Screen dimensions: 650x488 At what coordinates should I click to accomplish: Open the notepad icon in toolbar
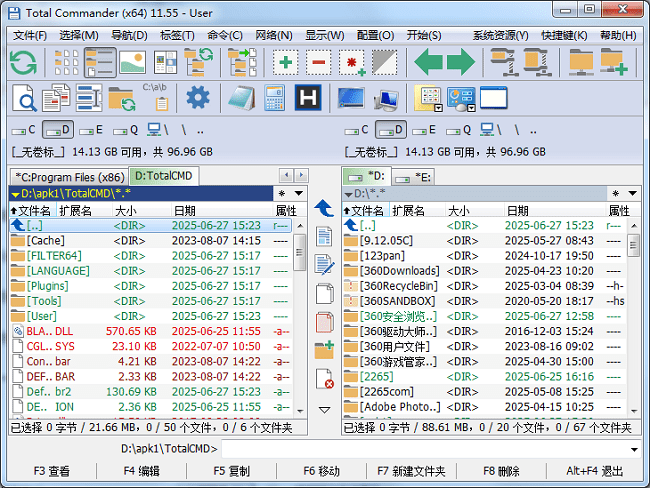point(242,98)
